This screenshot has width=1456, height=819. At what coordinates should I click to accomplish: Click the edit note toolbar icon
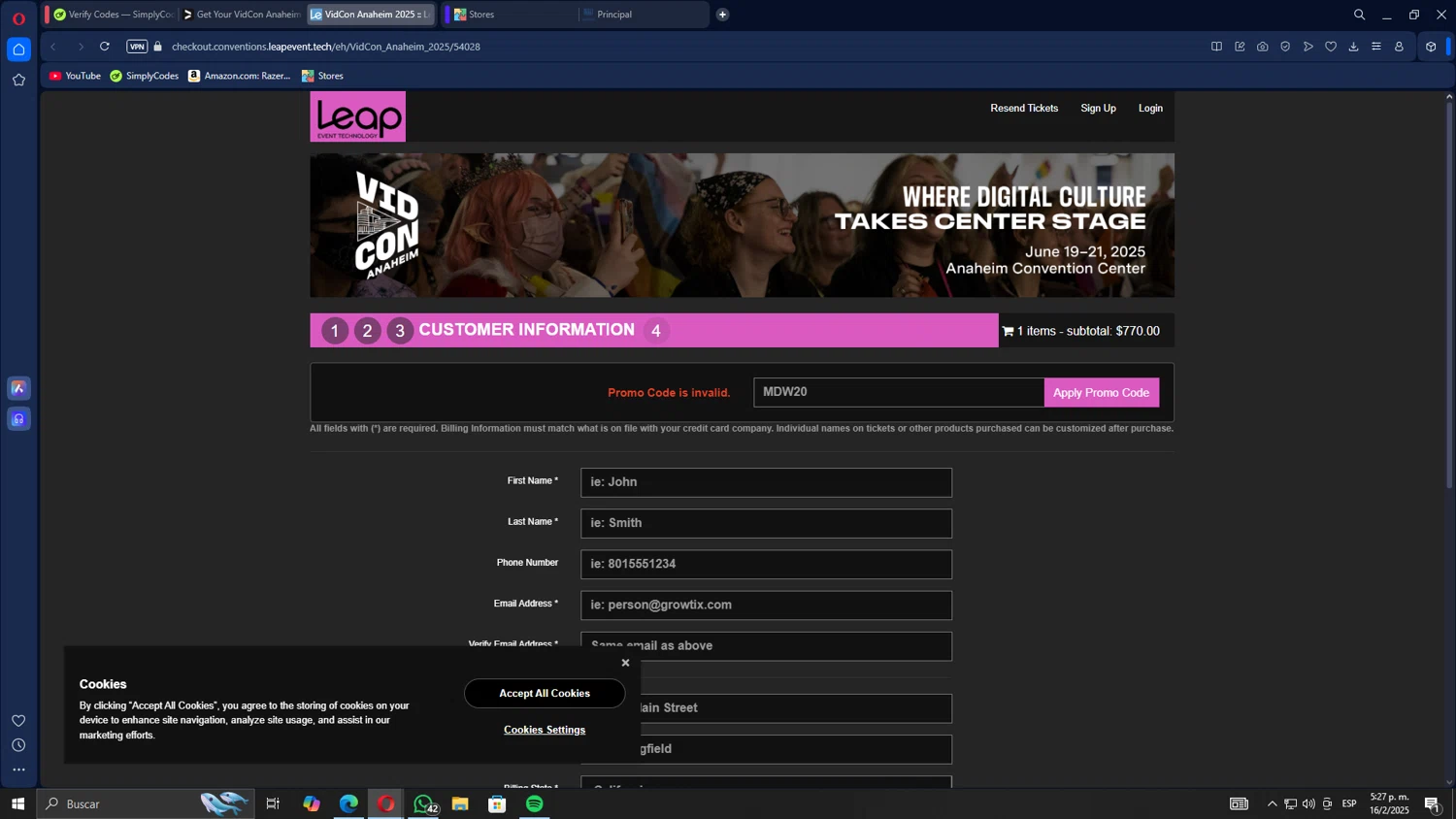click(1240, 47)
